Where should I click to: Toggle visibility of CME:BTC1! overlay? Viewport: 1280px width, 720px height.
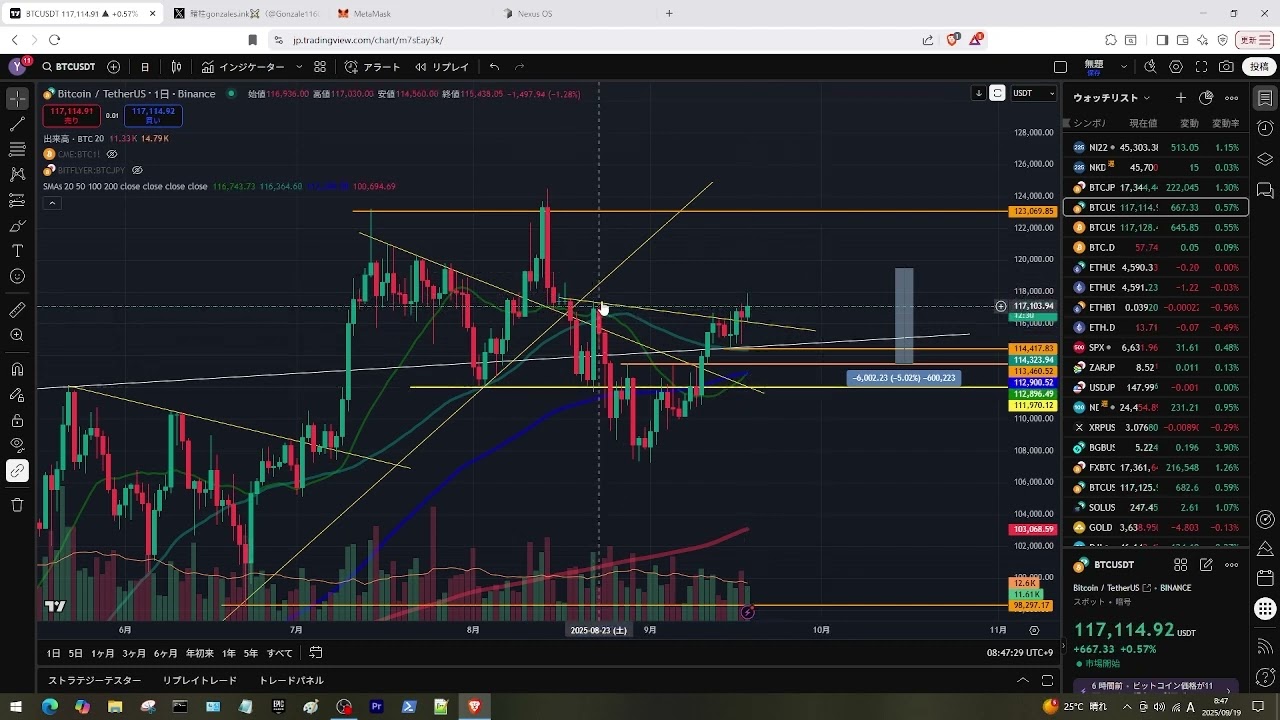click(x=112, y=154)
